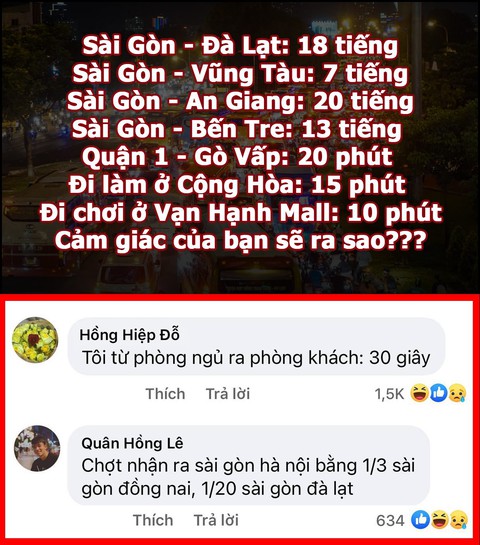Like Quân Hồng Lê's comment with Thích
Viewport: 480px width, 545px height.
[x=153, y=520]
